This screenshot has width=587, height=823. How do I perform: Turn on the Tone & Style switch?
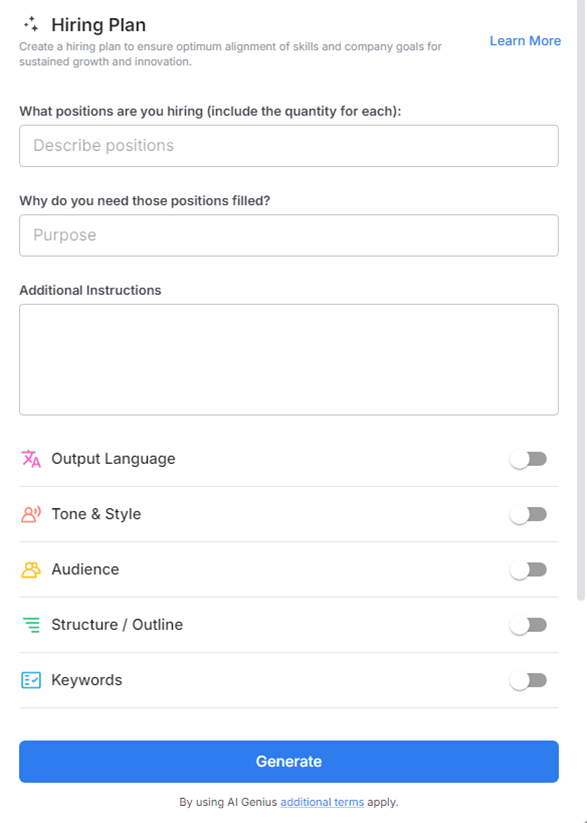[528, 513]
